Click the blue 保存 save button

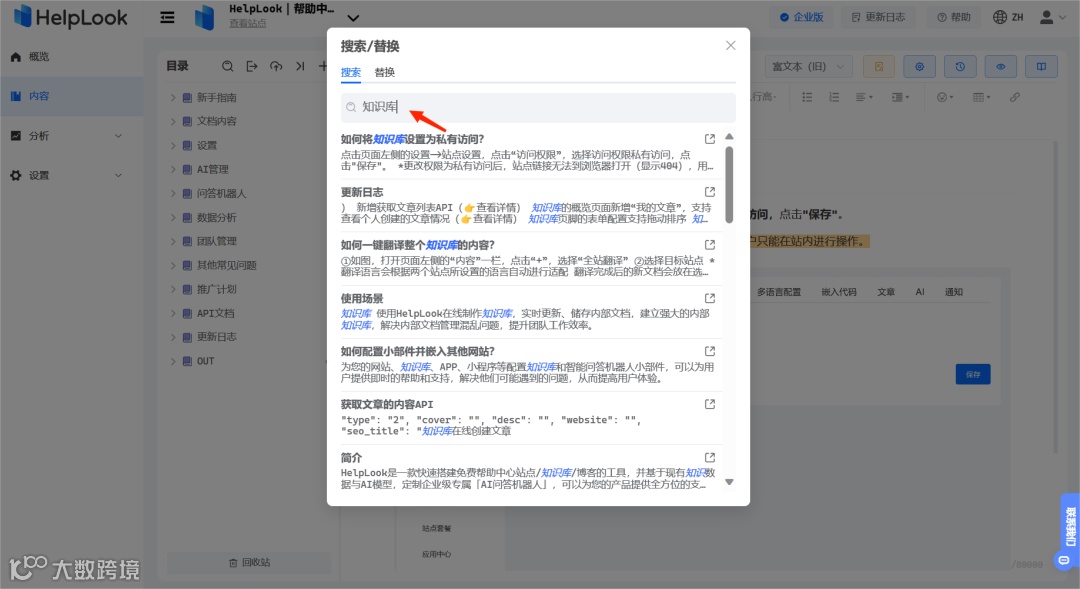tap(972, 372)
